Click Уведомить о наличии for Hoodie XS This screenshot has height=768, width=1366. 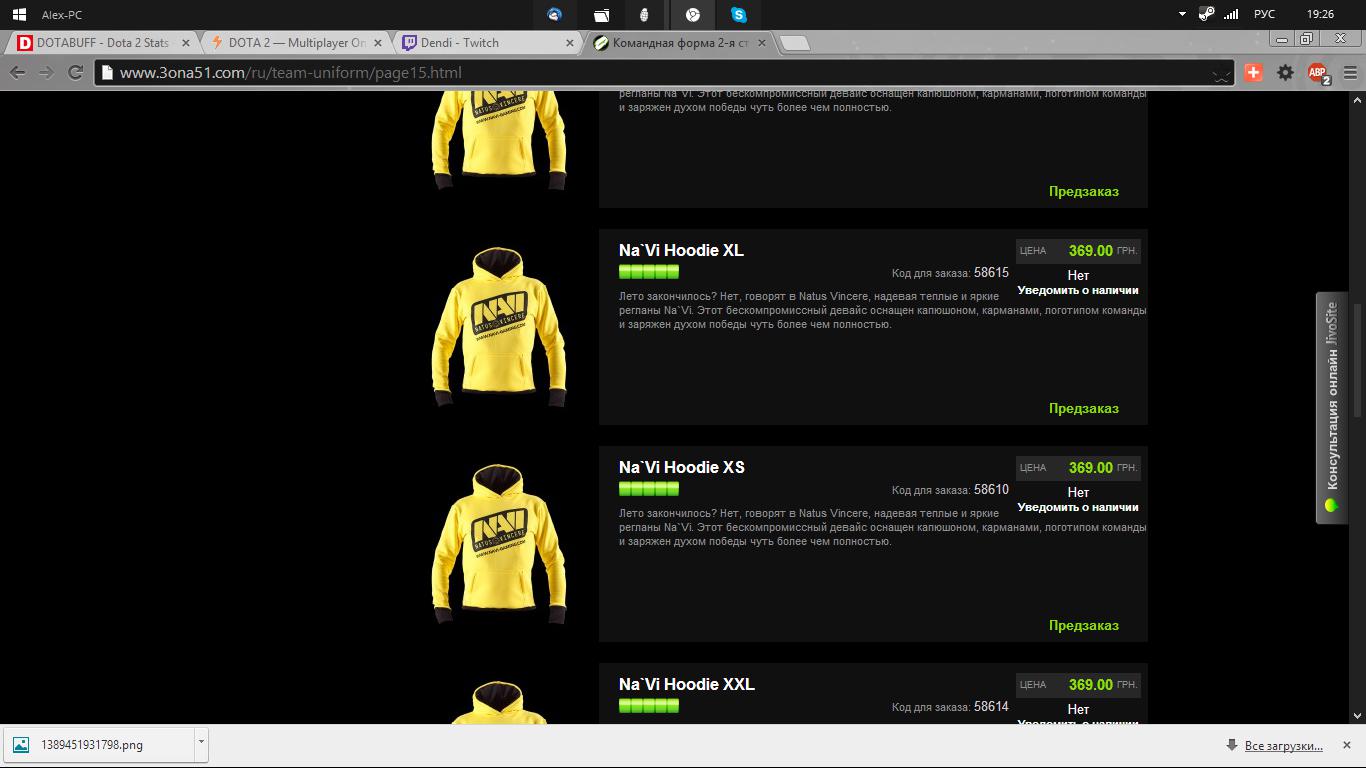(1078, 507)
